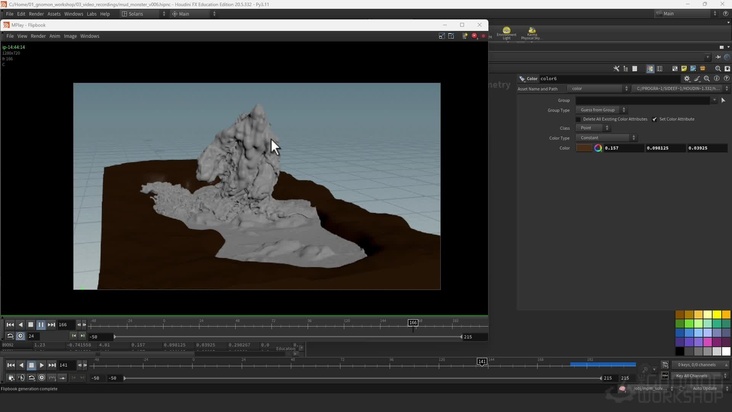Open Main radial menu dropdown in menubar

coord(194,14)
